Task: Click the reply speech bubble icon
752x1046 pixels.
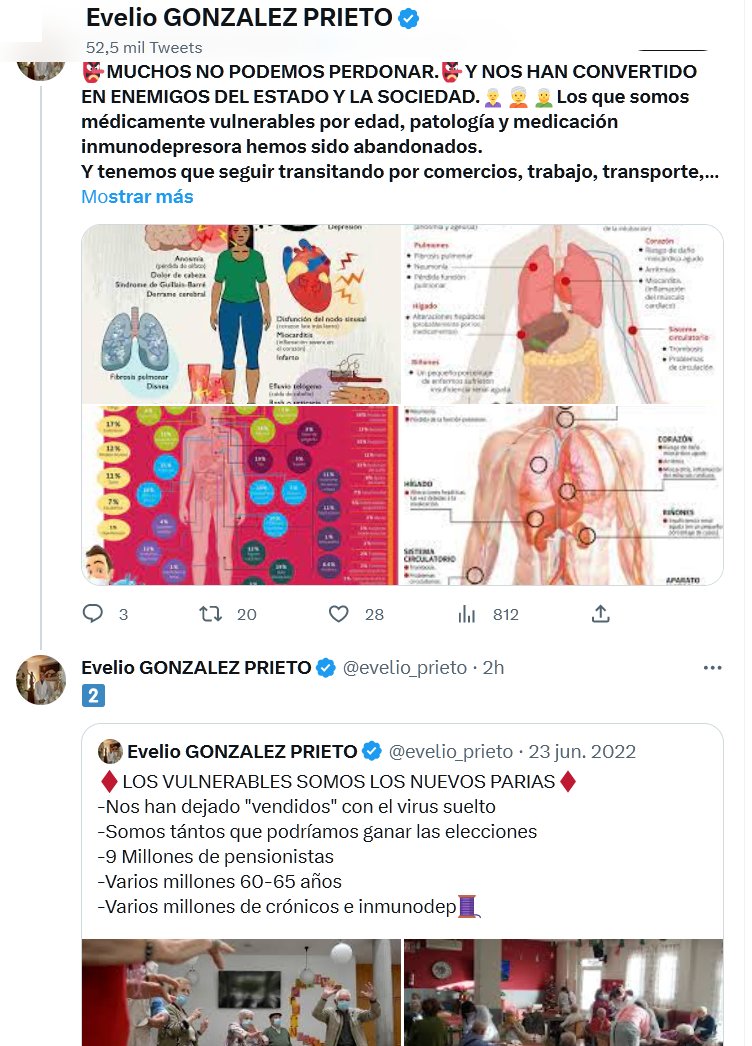Action: tap(93, 614)
